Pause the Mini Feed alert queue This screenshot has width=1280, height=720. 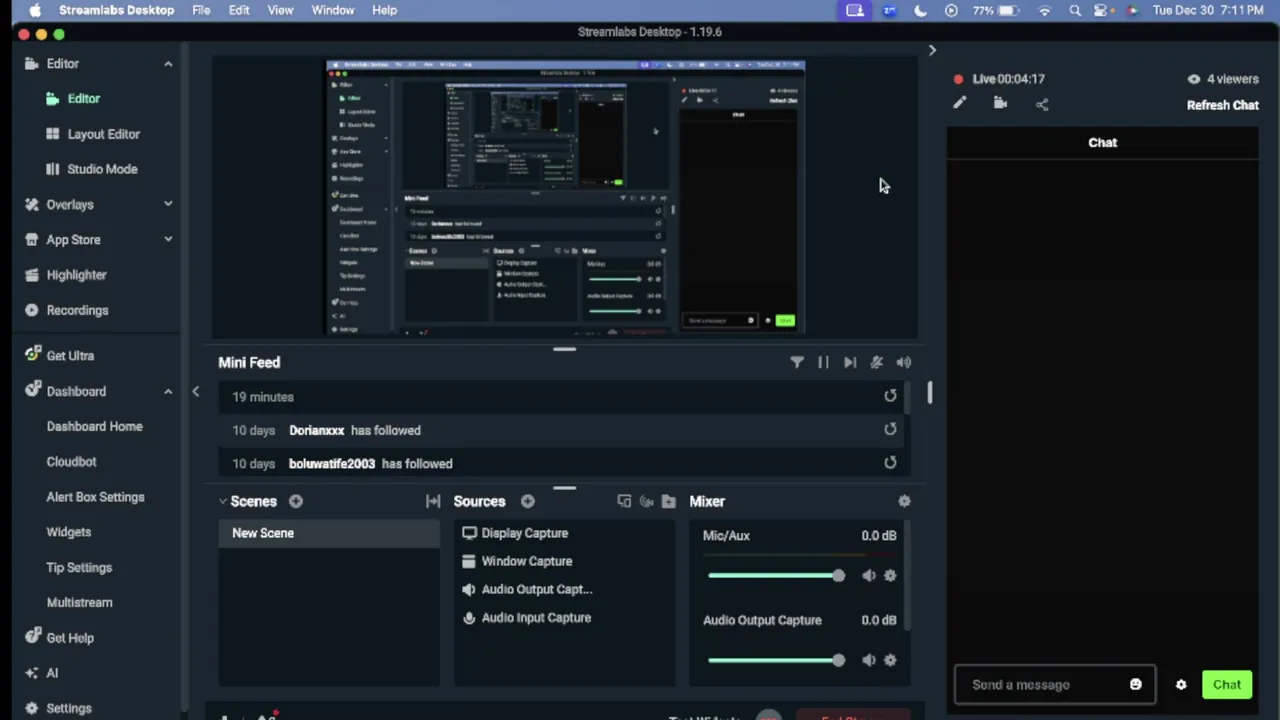(823, 362)
